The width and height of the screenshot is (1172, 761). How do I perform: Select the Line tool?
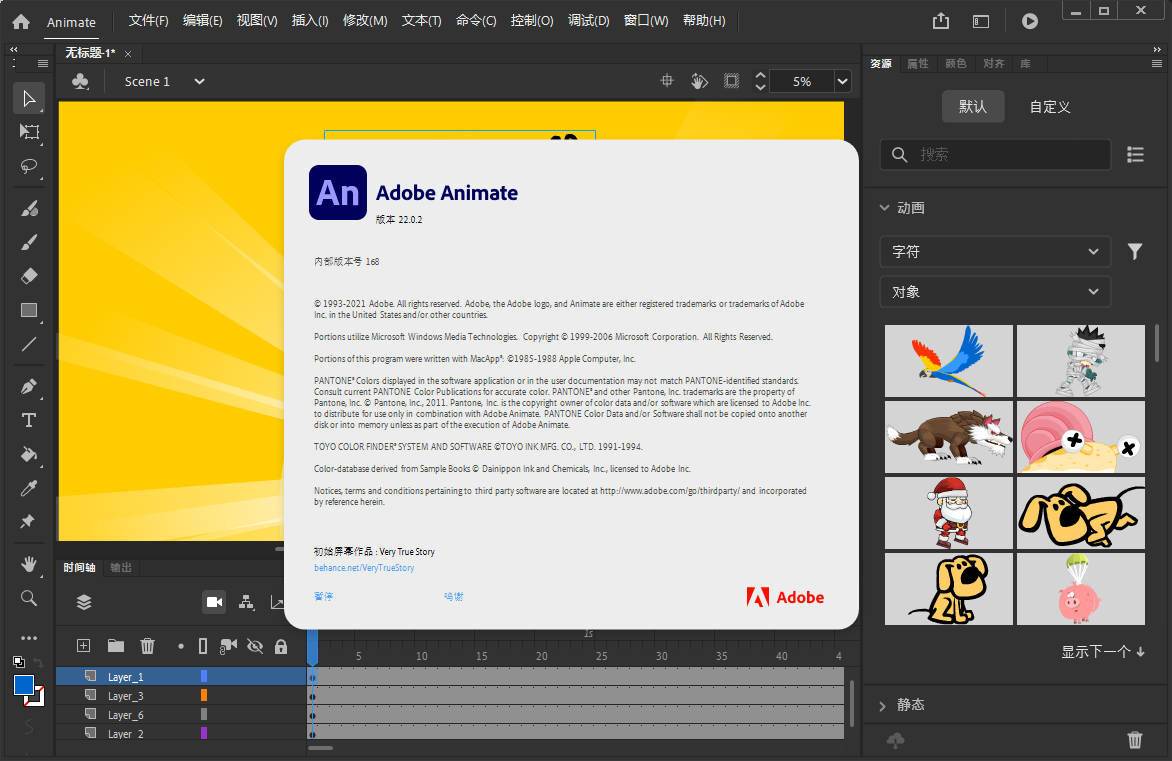click(28, 344)
